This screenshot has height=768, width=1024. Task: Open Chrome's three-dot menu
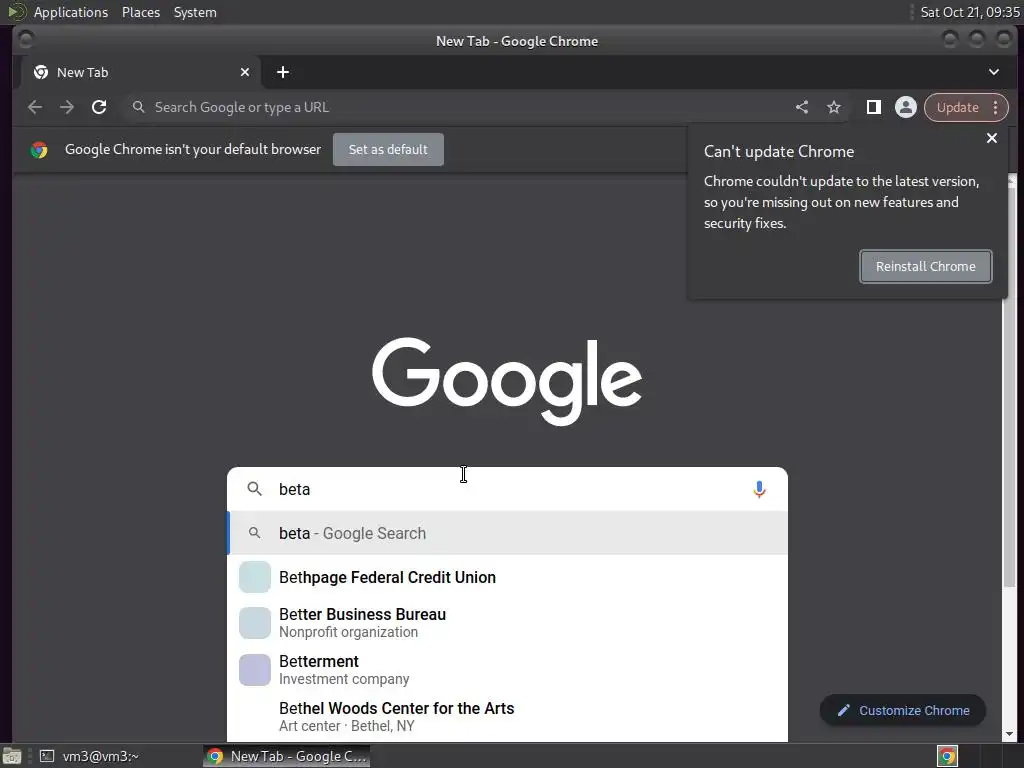pos(995,107)
